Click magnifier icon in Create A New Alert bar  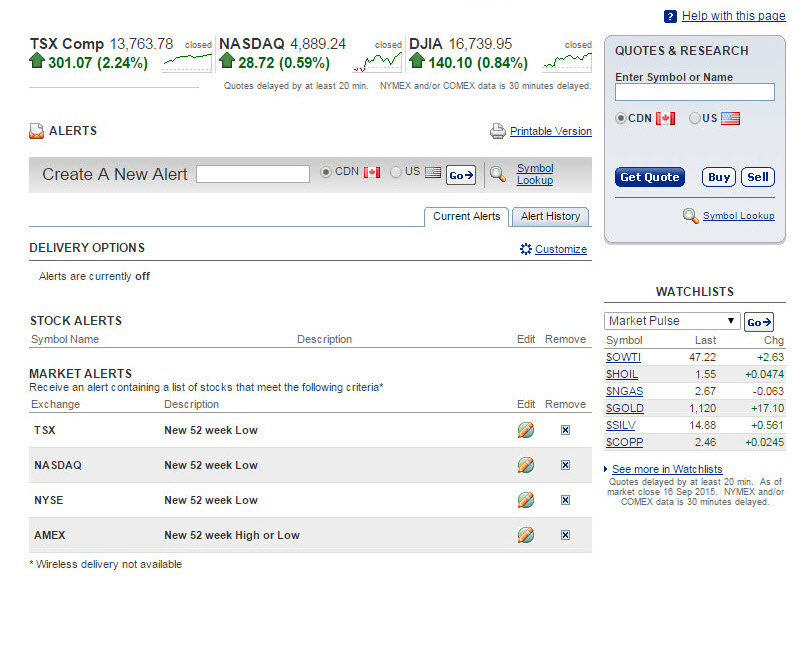point(498,174)
